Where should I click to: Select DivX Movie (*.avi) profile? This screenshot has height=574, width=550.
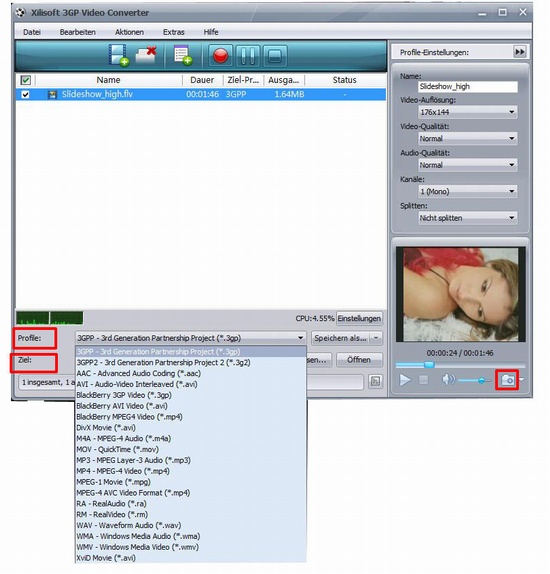[190, 428]
